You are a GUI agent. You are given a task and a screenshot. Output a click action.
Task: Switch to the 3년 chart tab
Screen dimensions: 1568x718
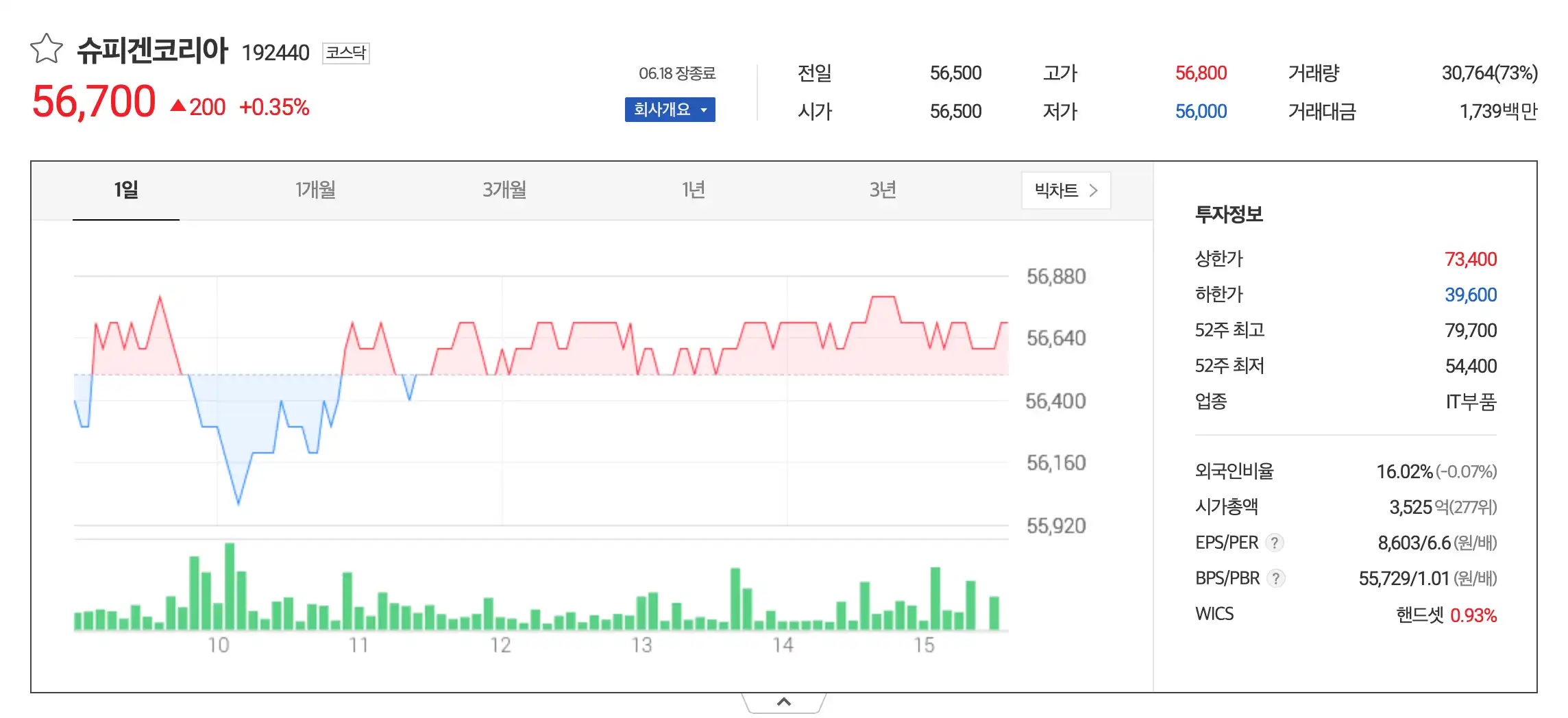tap(883, 190)
